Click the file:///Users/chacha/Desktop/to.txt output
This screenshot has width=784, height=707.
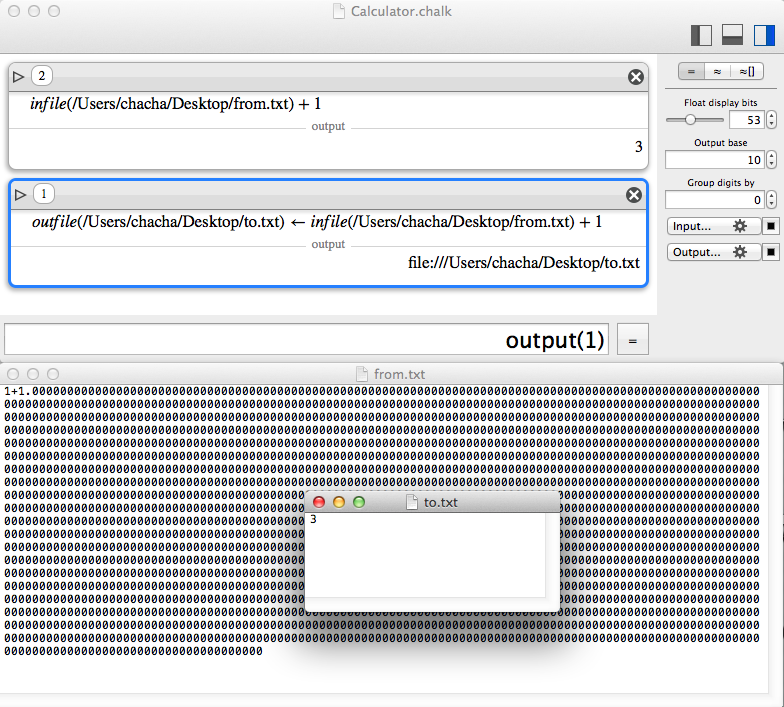[x=524, y=263]
